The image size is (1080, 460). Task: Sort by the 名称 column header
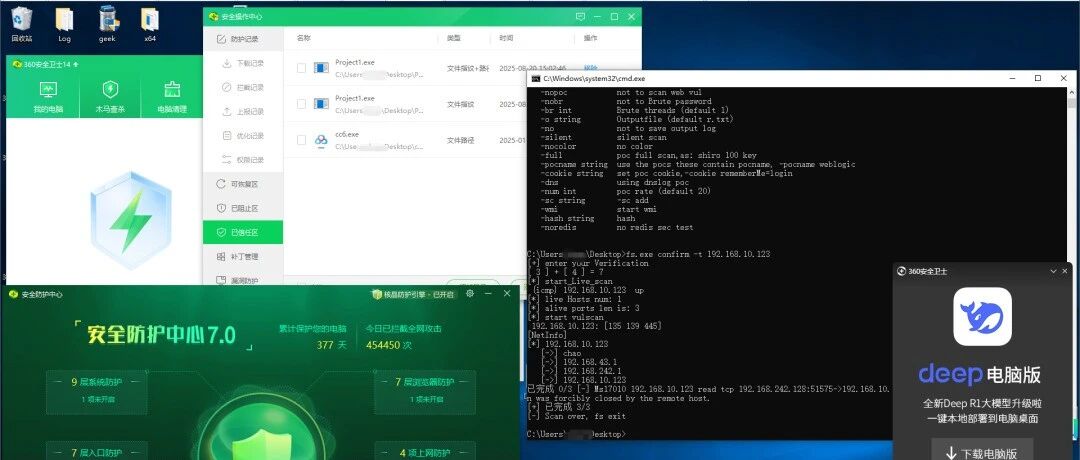[304, 39]
